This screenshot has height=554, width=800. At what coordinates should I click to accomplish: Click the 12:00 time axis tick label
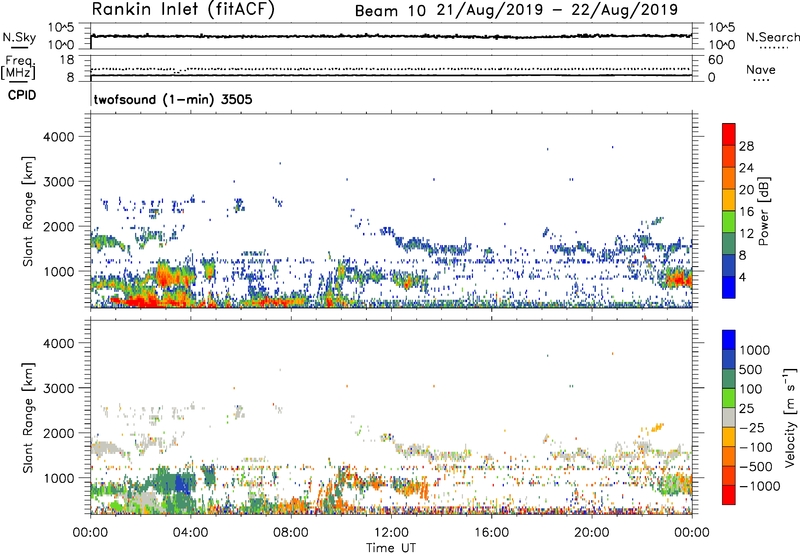coord(391,533)
